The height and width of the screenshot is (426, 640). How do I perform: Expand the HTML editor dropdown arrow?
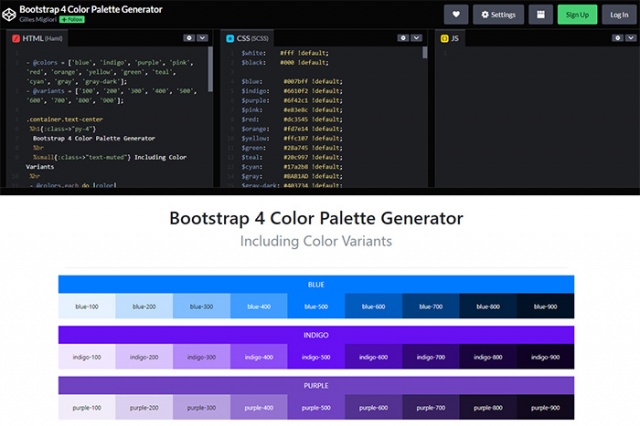[202, 38]
